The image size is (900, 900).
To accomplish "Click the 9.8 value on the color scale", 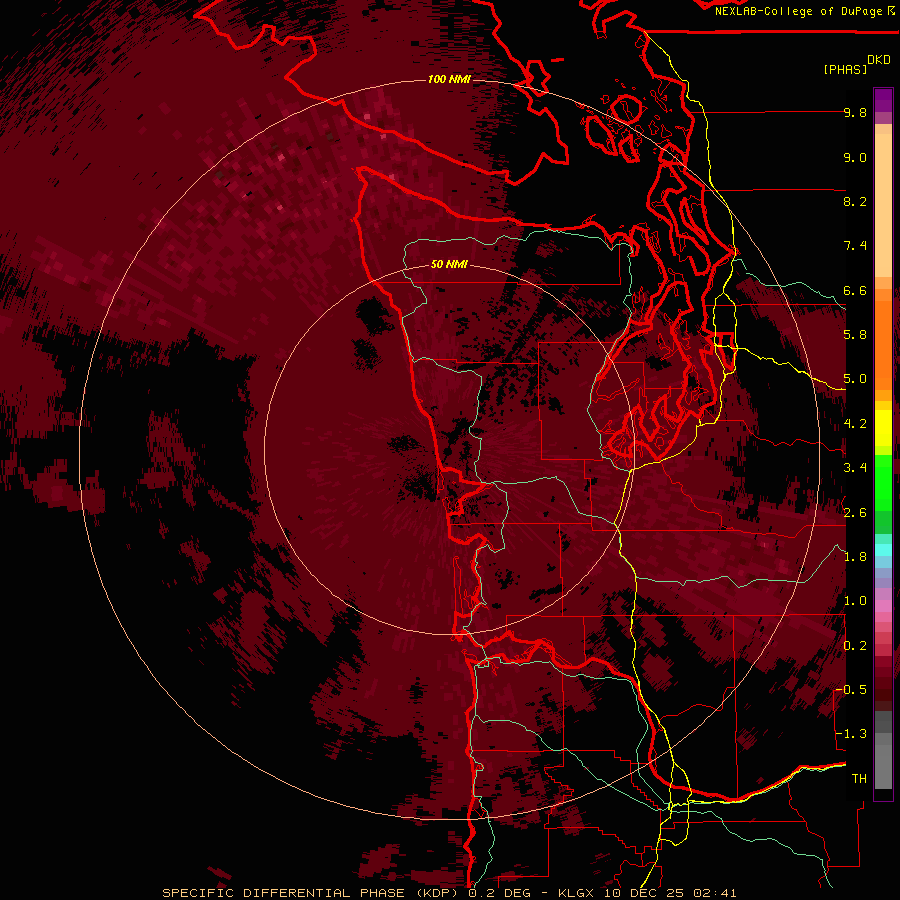I will click(855, 113).
